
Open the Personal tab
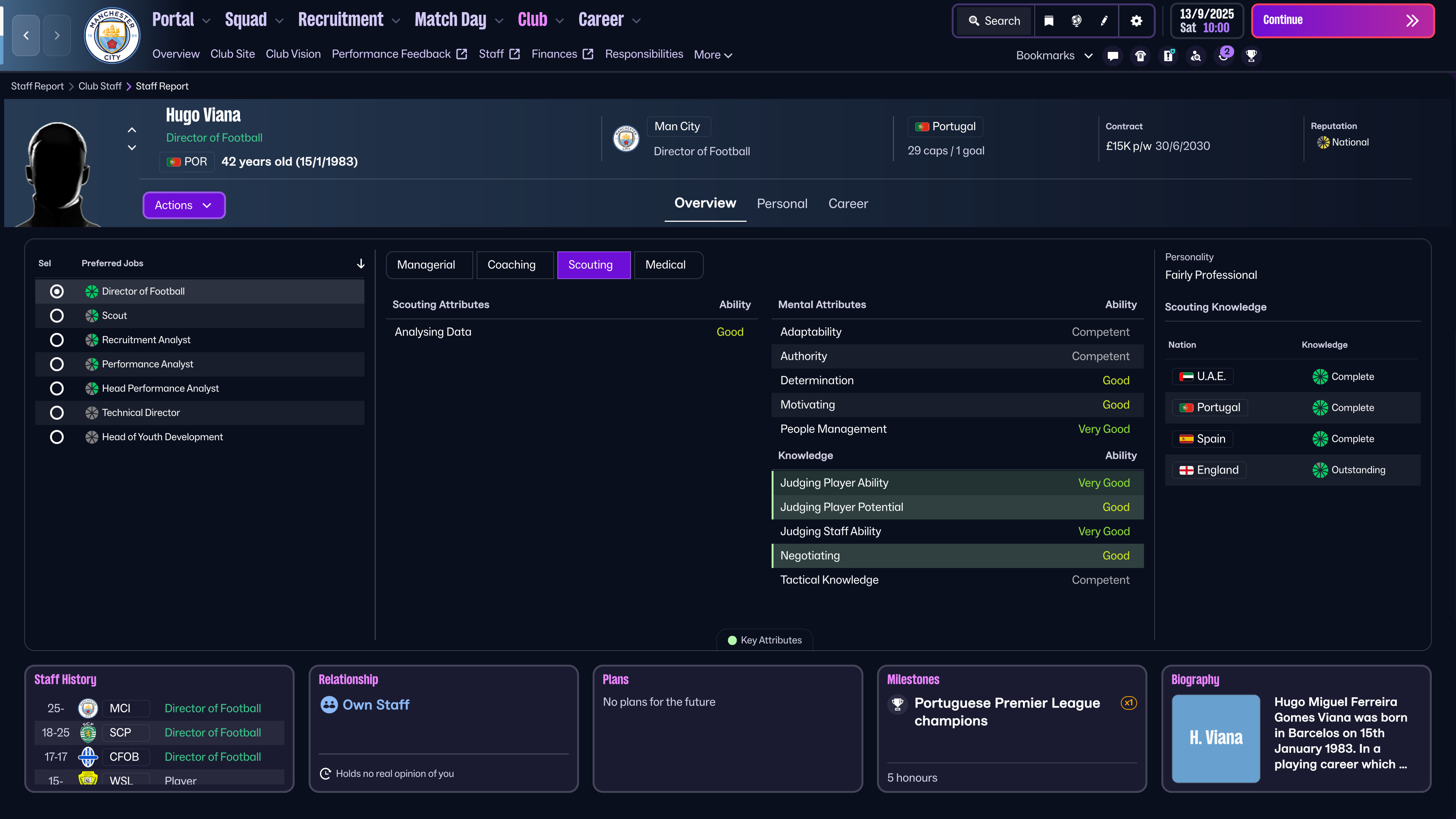(x=782, y=204)
